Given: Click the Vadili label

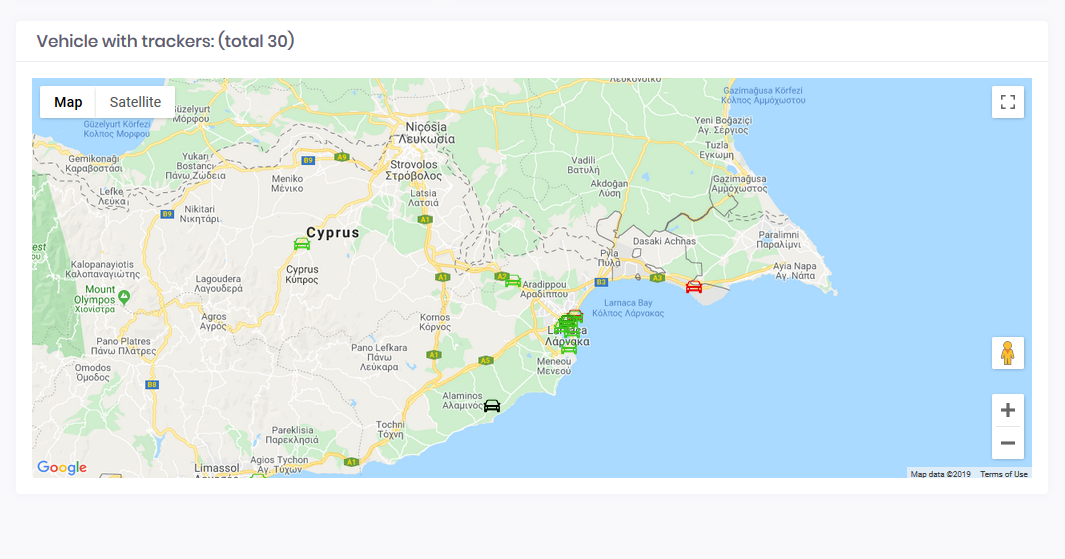Looking at the screenshot, I should click(583, 165).
